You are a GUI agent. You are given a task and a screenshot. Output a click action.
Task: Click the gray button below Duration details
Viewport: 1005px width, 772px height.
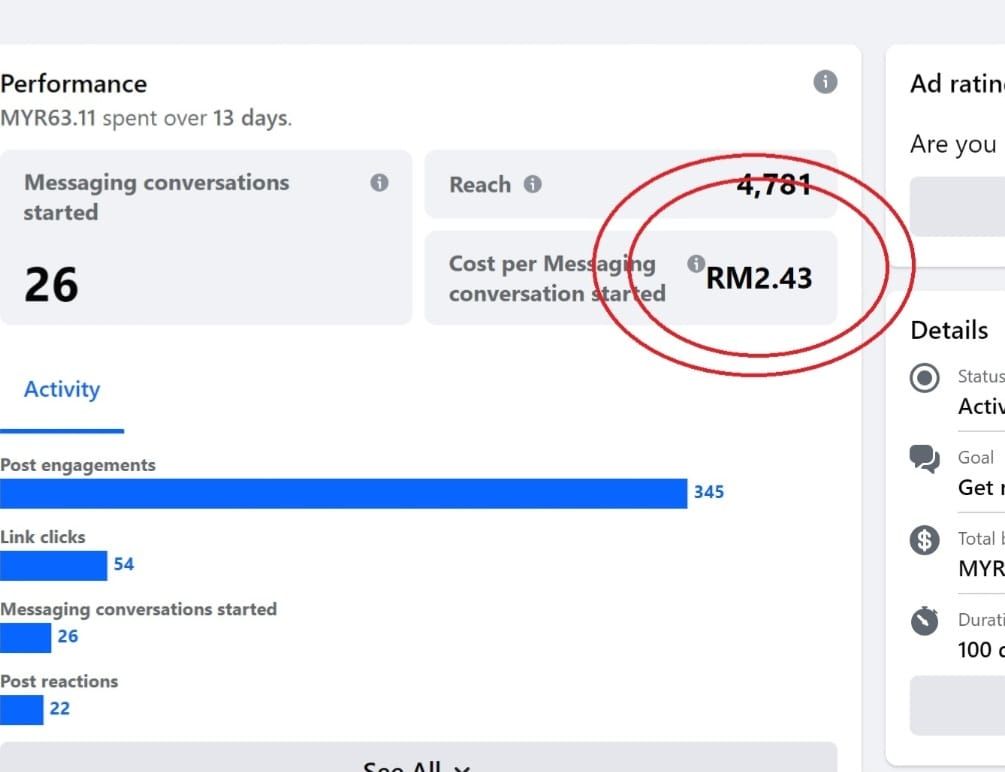pyautogui.click(x=958, y=705)
